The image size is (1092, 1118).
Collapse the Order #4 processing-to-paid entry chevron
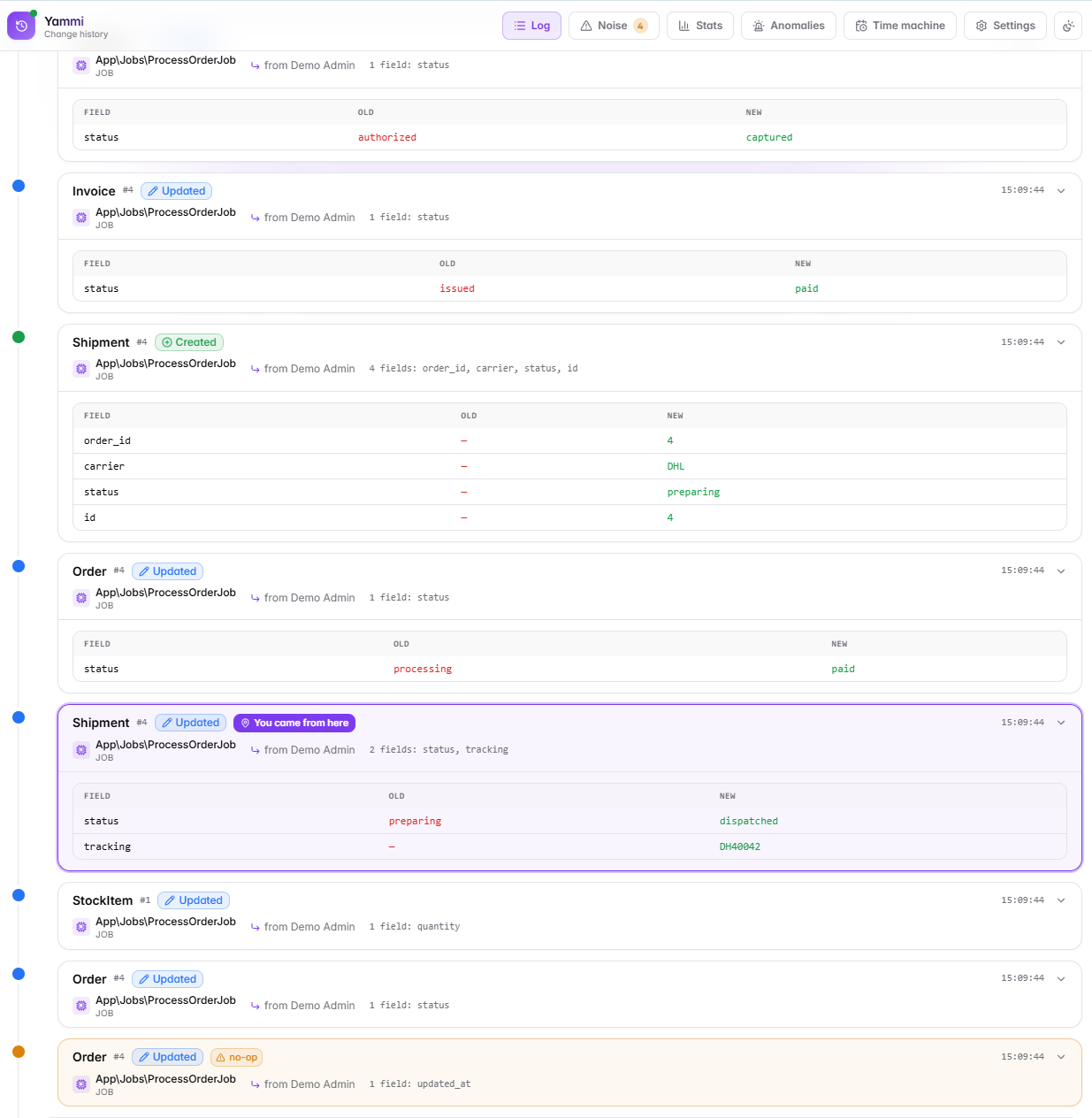coord(1061,571)
